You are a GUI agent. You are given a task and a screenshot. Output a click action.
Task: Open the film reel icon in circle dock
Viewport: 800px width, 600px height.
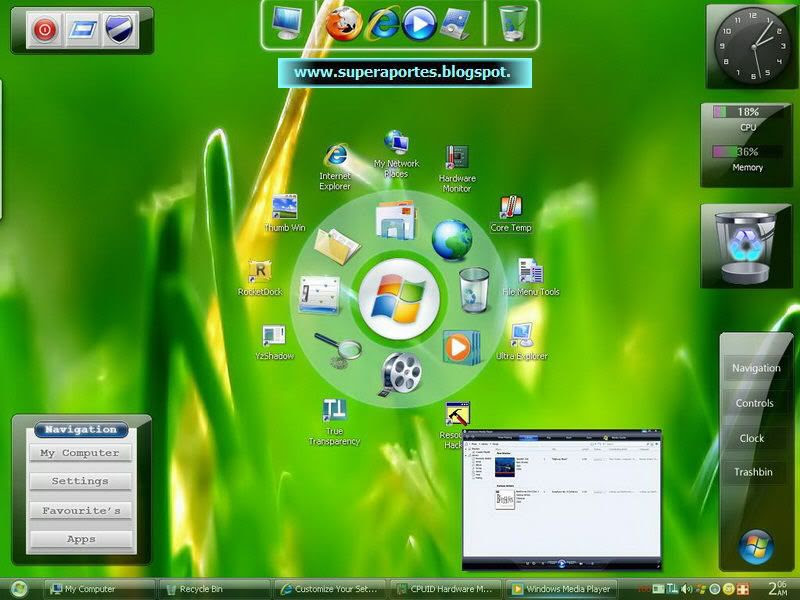tap(402, 374)
